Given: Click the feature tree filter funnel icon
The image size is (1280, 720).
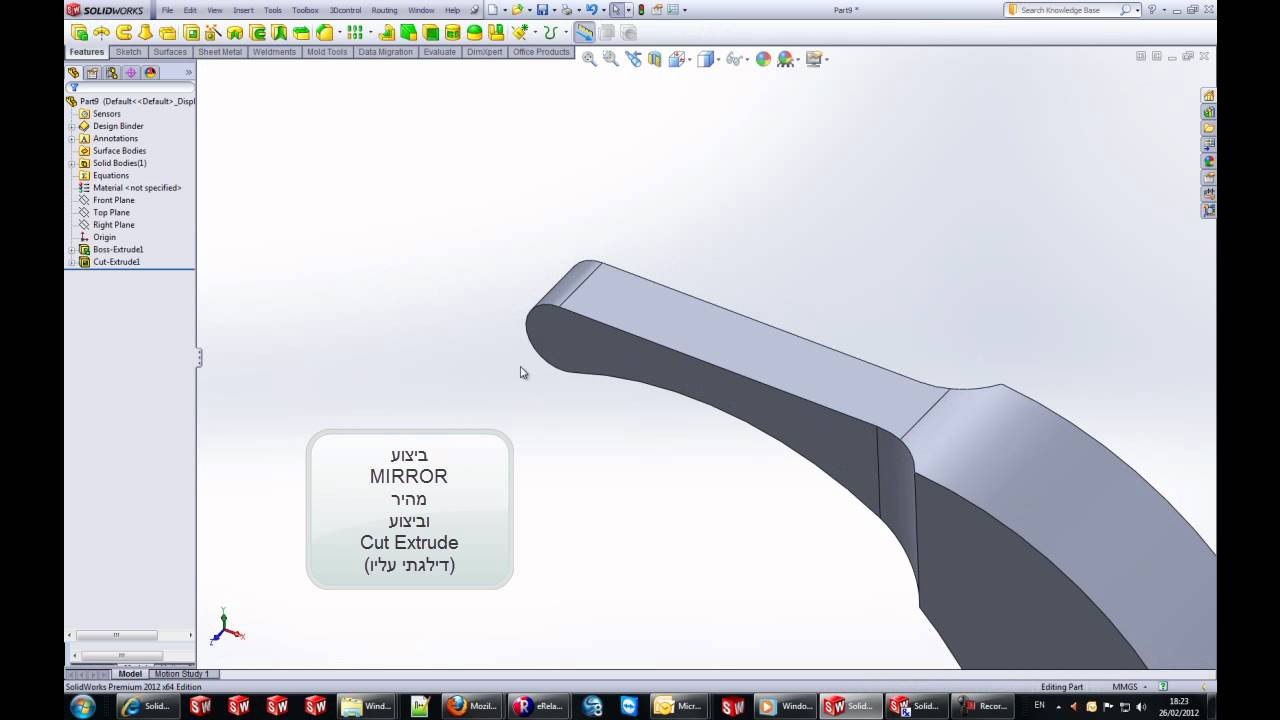Looking at the screenshot, I should coord(74,88).
